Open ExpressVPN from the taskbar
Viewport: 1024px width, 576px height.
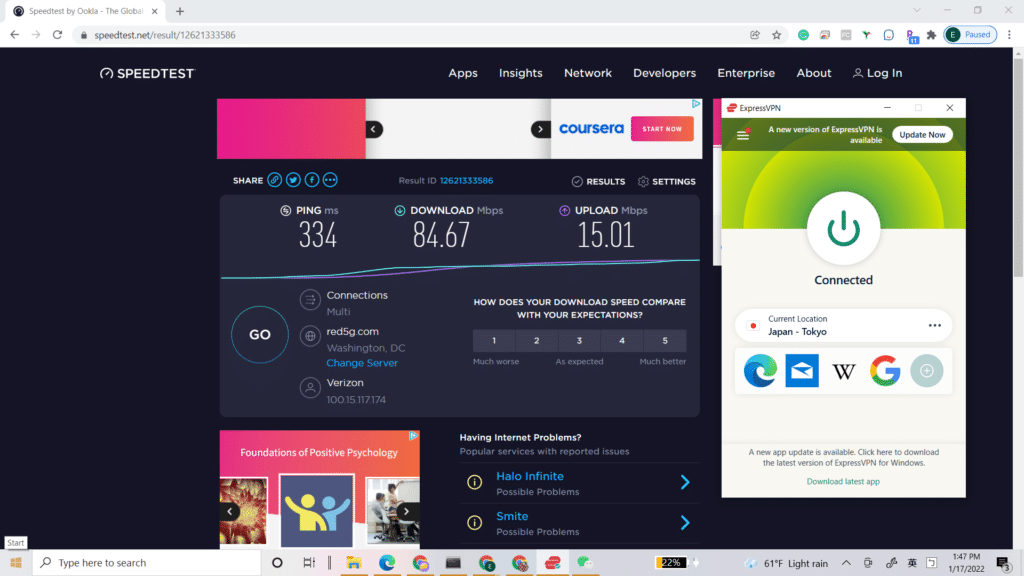[x=552, y=562]
